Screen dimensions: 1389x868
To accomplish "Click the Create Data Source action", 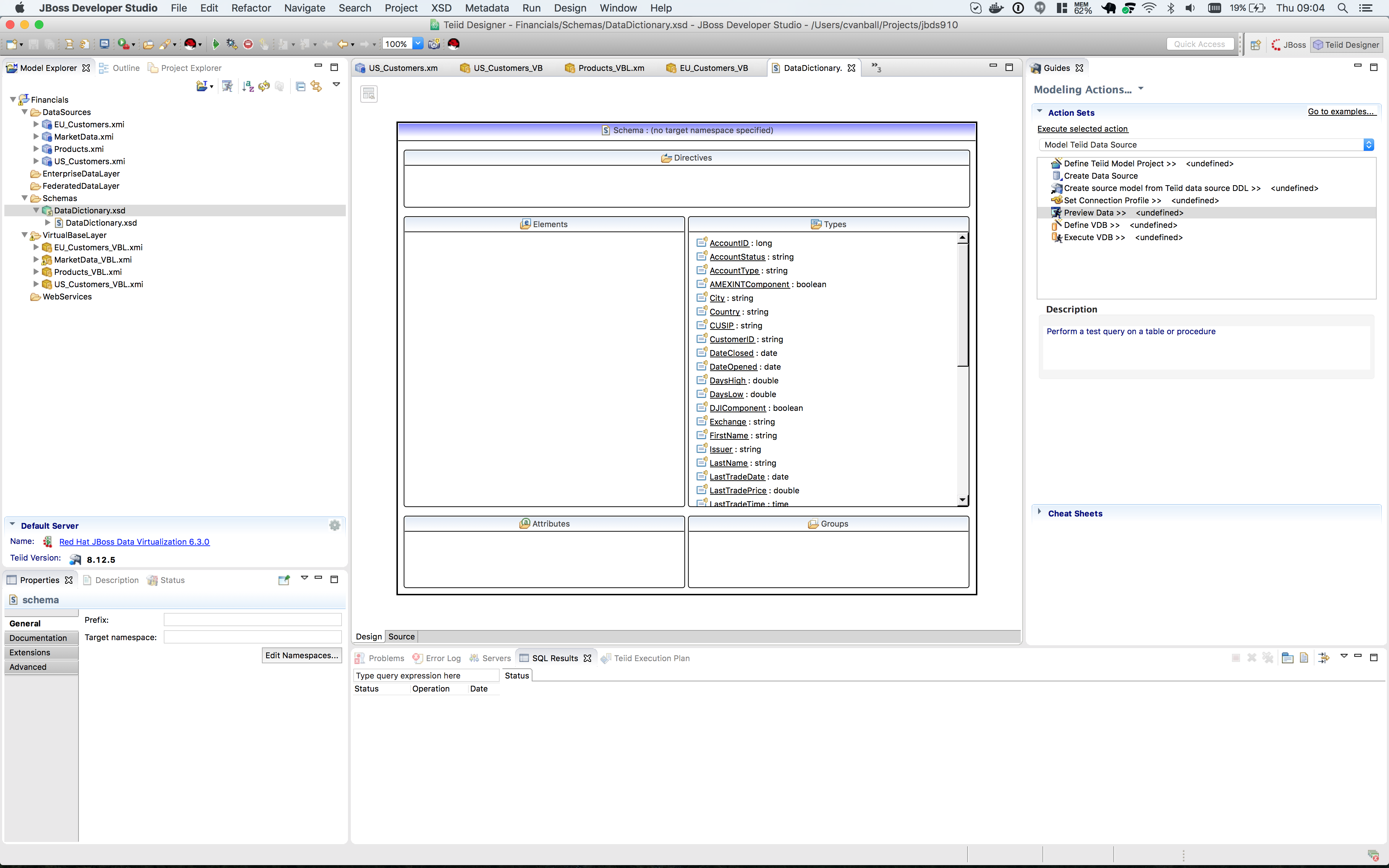I will tap(1100, 176).
